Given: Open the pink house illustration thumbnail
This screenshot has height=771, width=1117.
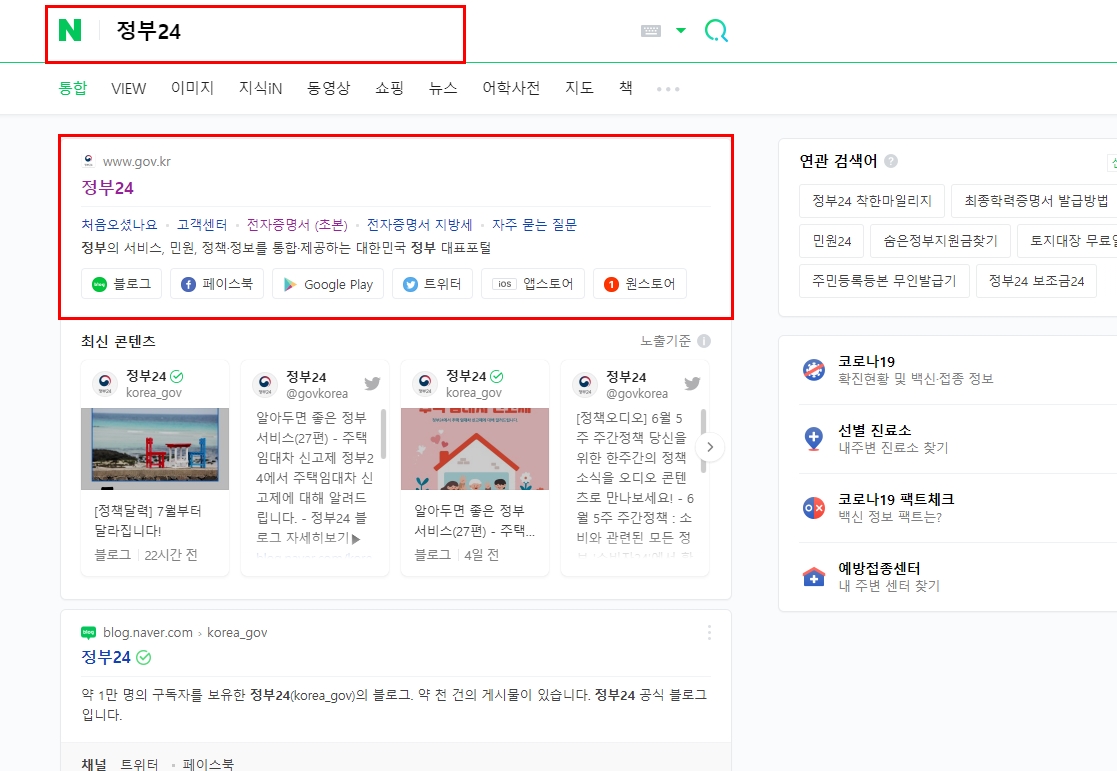Looking at the screenshot, I should pyautogui.click(x=474, y=449).
